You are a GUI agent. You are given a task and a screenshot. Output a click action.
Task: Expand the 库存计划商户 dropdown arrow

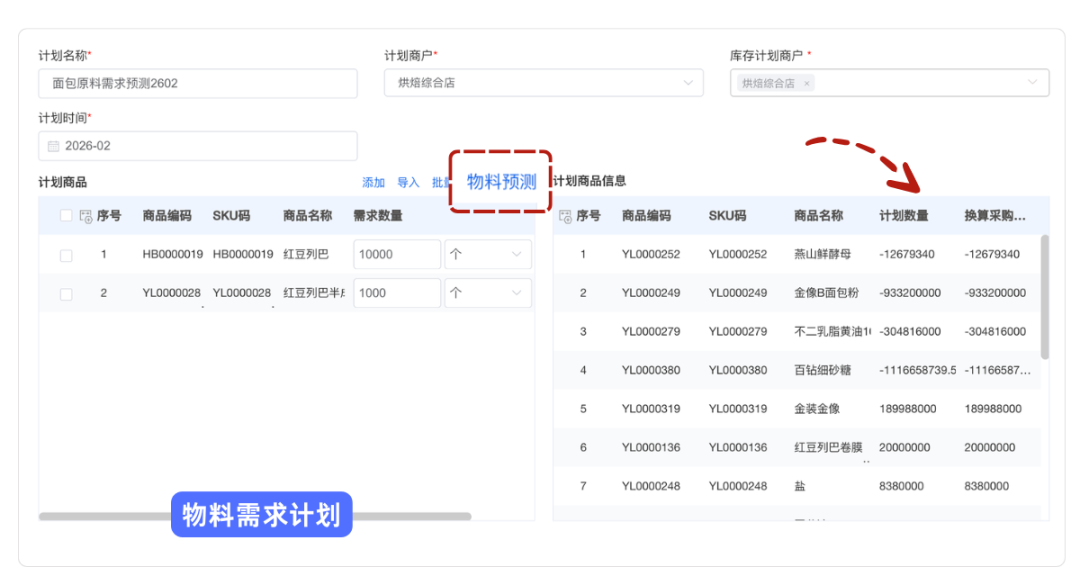tap(1033, 83)
